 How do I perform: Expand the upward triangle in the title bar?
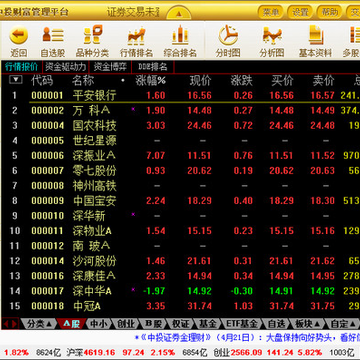click(x=179, y=14)
